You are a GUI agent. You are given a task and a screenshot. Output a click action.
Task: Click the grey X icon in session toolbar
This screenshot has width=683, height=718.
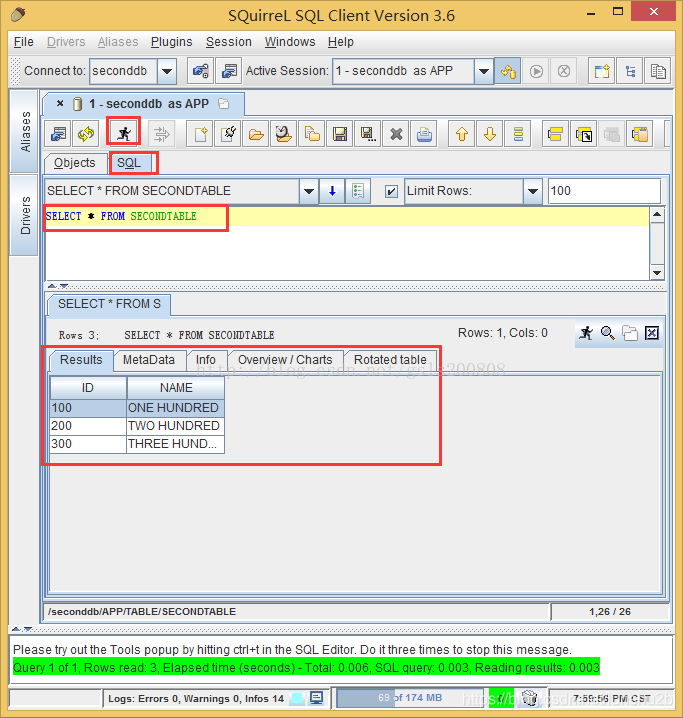(396, 134)
